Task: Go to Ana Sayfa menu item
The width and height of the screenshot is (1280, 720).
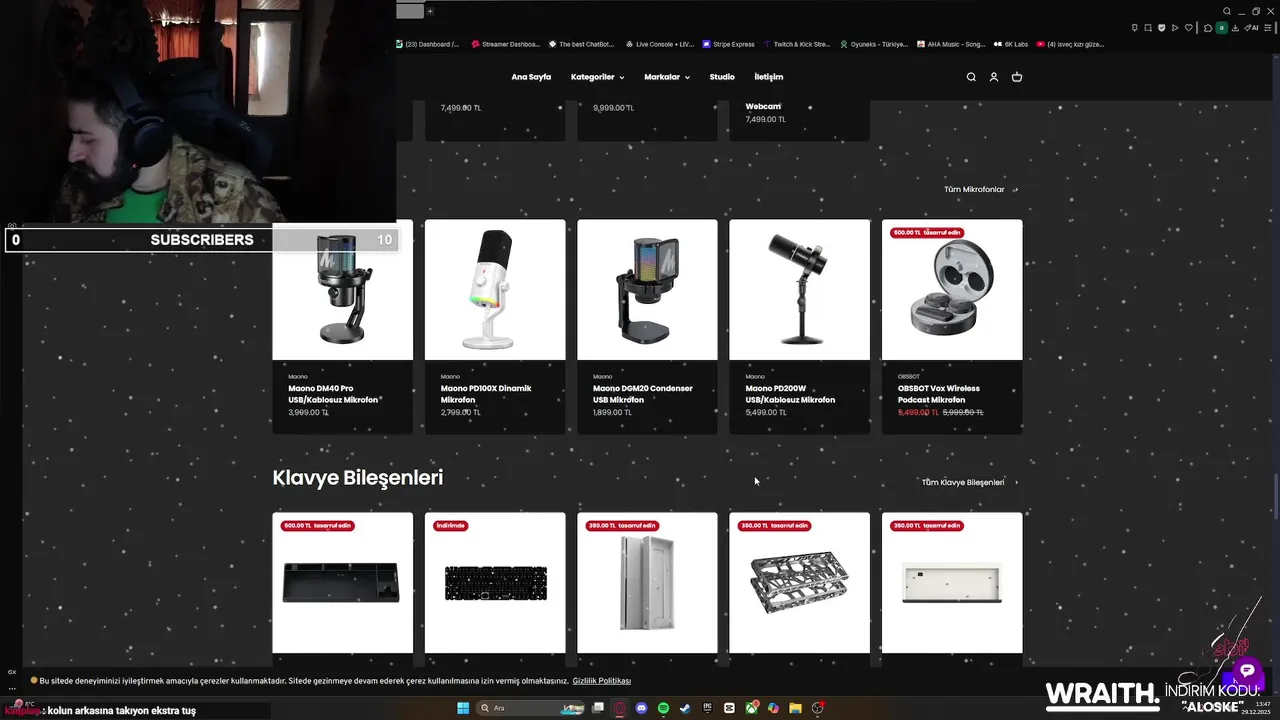Action: pos(531,77)
